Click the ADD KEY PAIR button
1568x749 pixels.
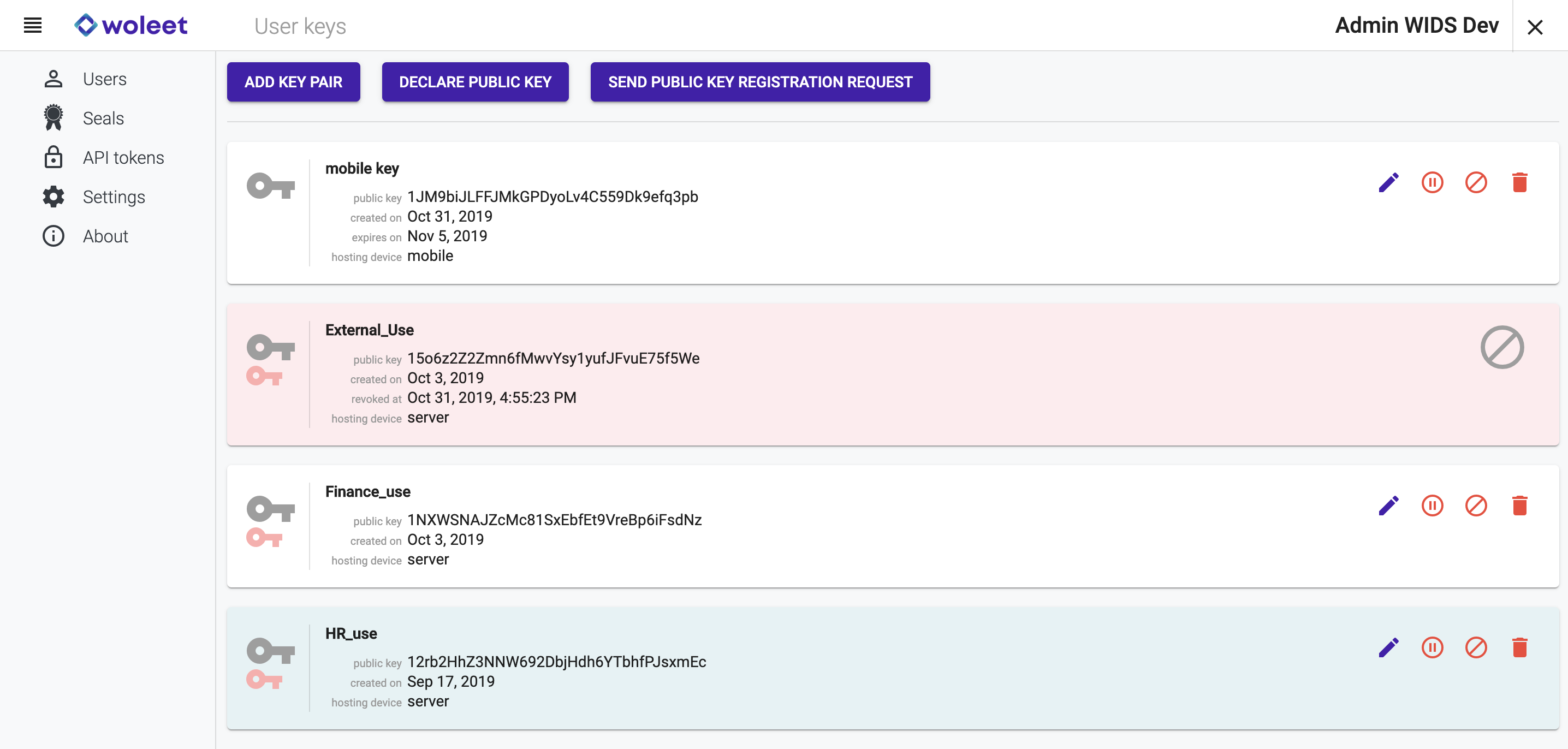pos(293,82)
